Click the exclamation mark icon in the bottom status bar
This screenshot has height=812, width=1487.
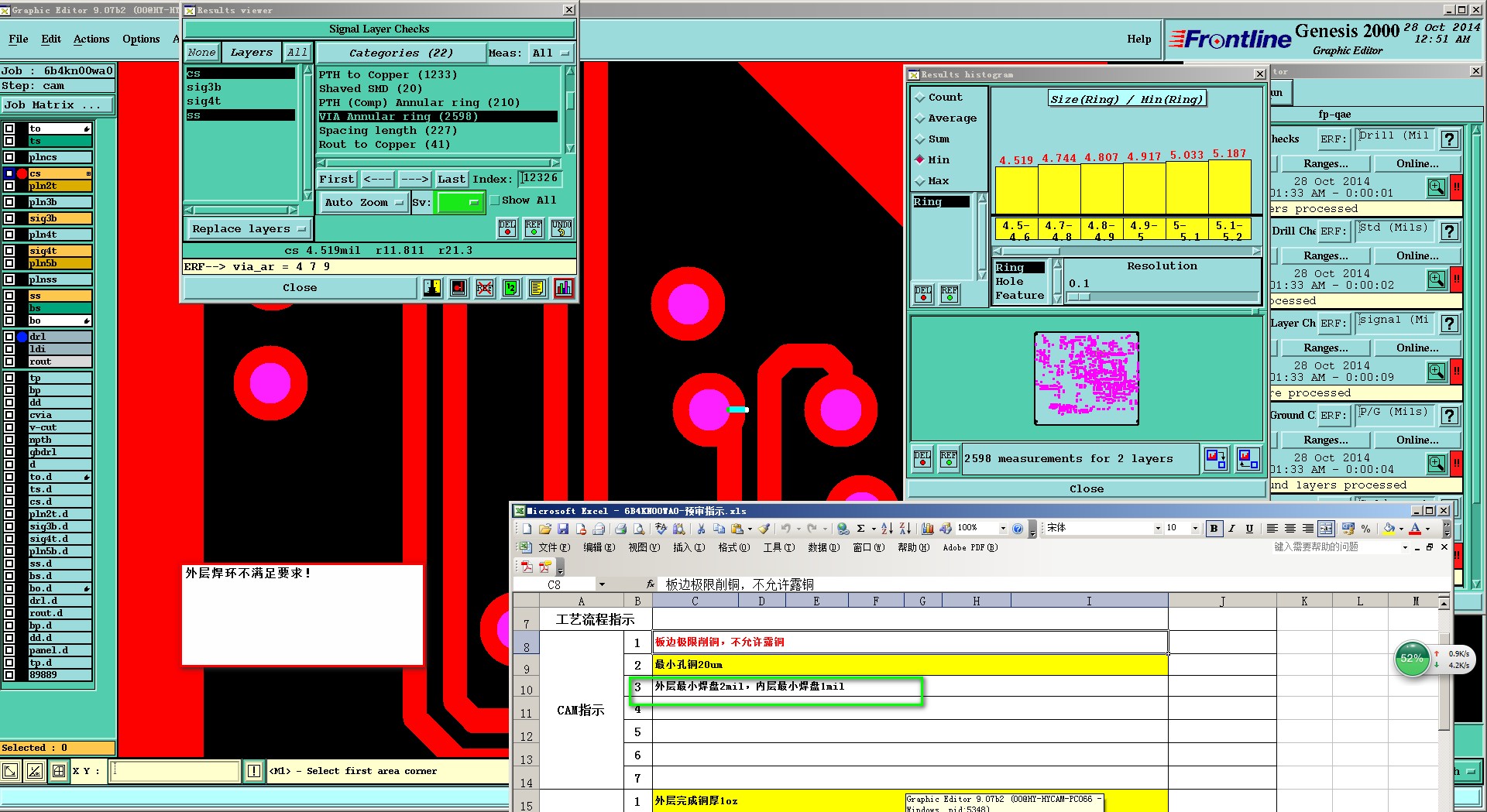(x=254, y=771)
